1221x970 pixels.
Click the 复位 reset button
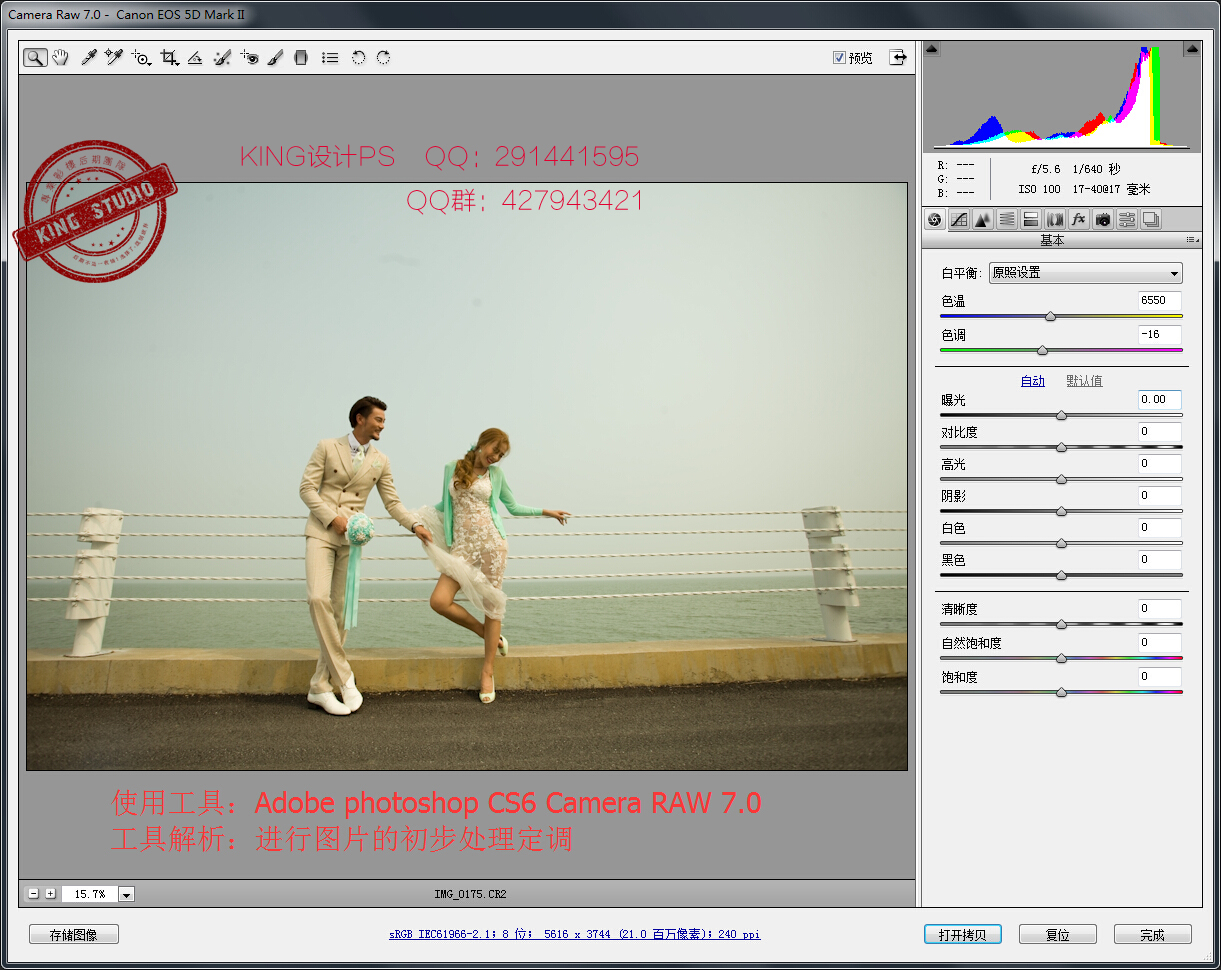tap(1058, 935)
